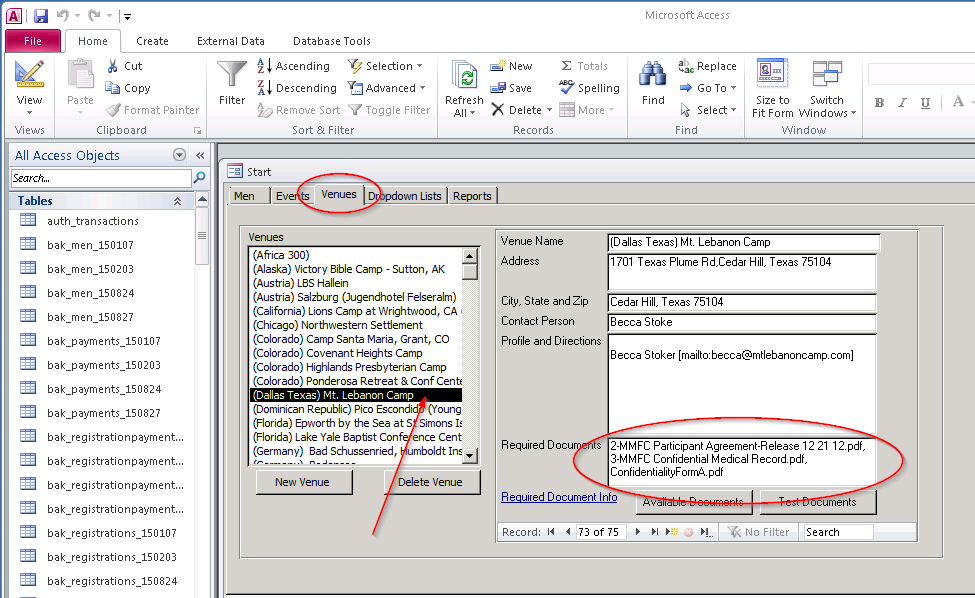Image resolution: width=975 pixels, height=598 pixels.
Task: Open the Switch Windows dropdown
Action: pos(827,88)
